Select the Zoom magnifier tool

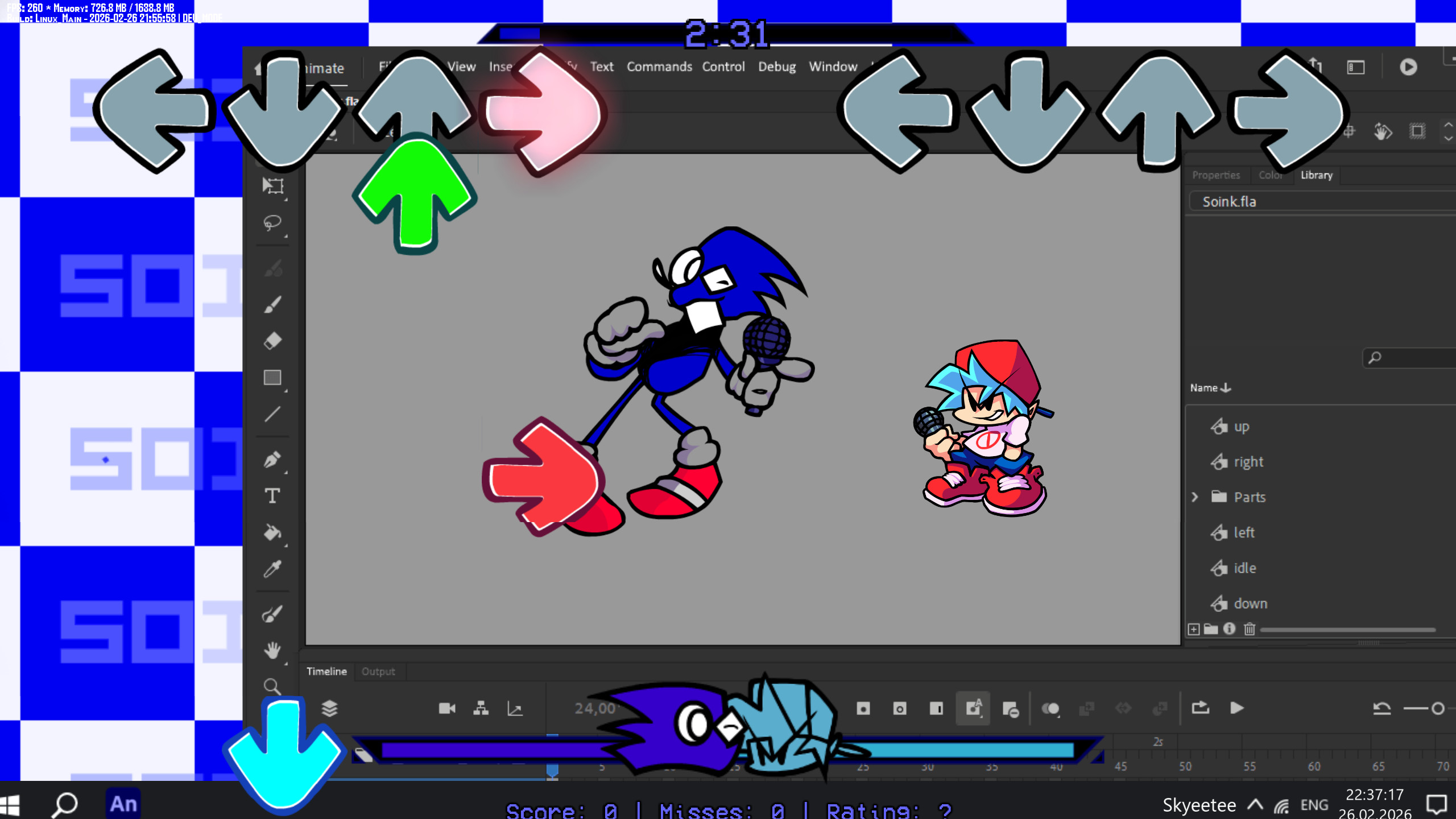[x=272, y=686]
